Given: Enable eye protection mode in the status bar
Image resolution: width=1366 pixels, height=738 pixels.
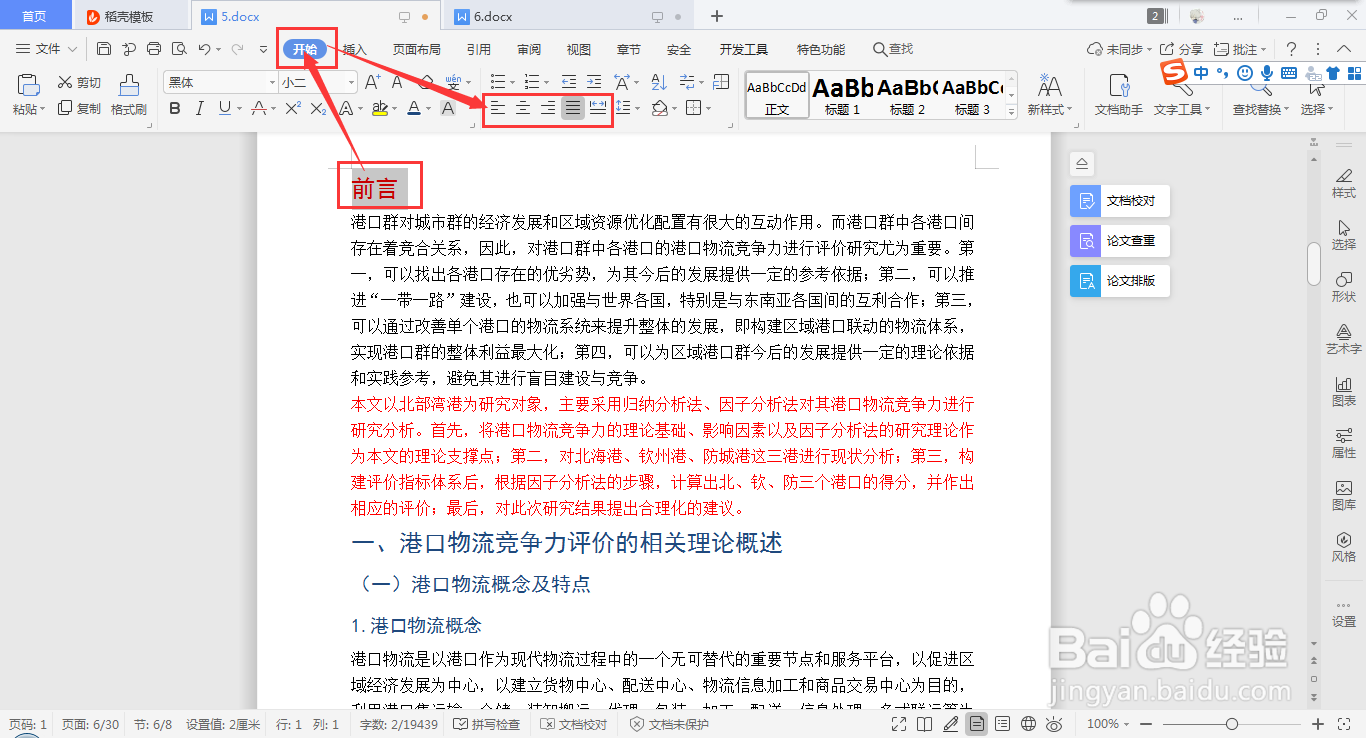Looking at the screenshot, I should pyautogui.click(x=1053, y=723).
